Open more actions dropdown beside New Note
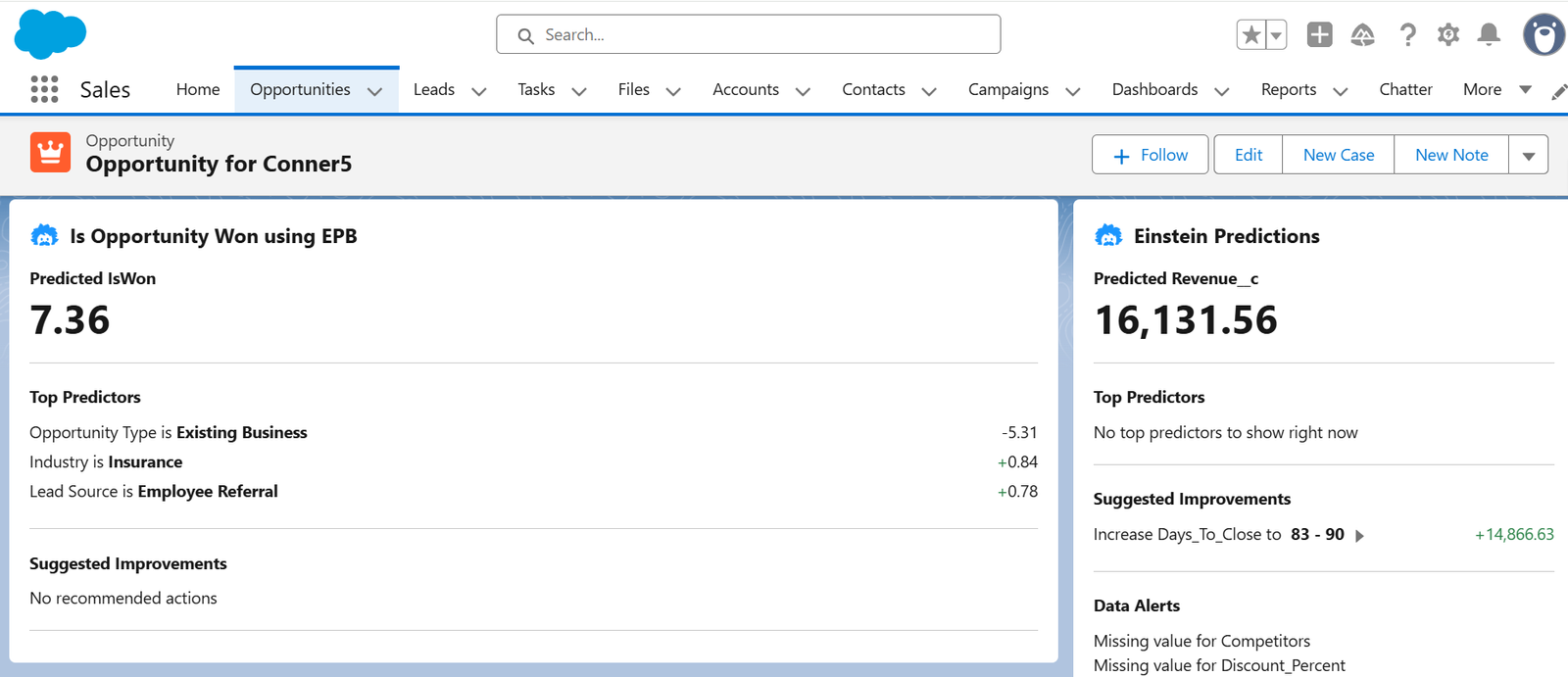The width and height of the screenshot is (1568, 677). (1528, 155)
